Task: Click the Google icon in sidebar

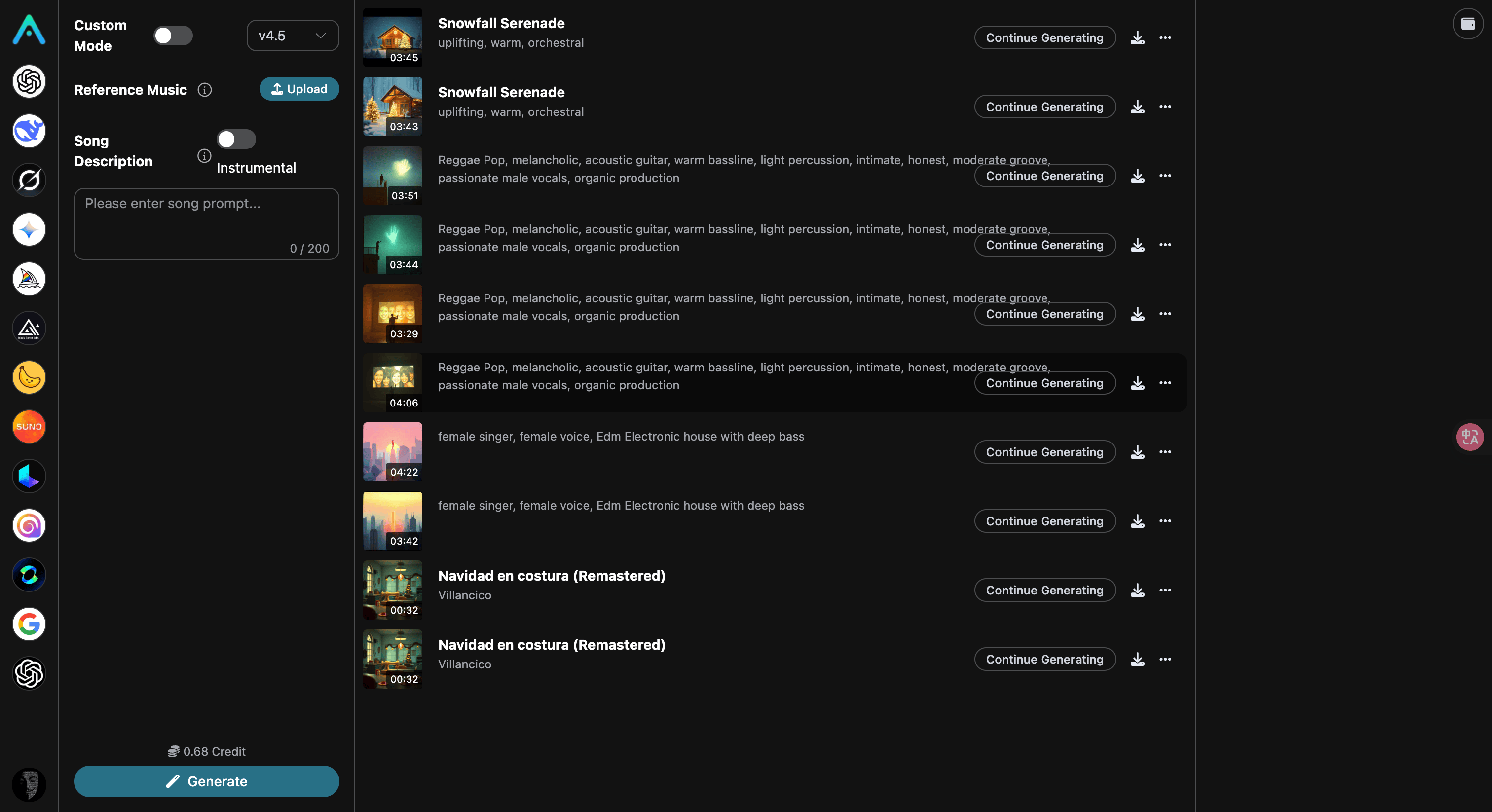Action: coord(29,624)
